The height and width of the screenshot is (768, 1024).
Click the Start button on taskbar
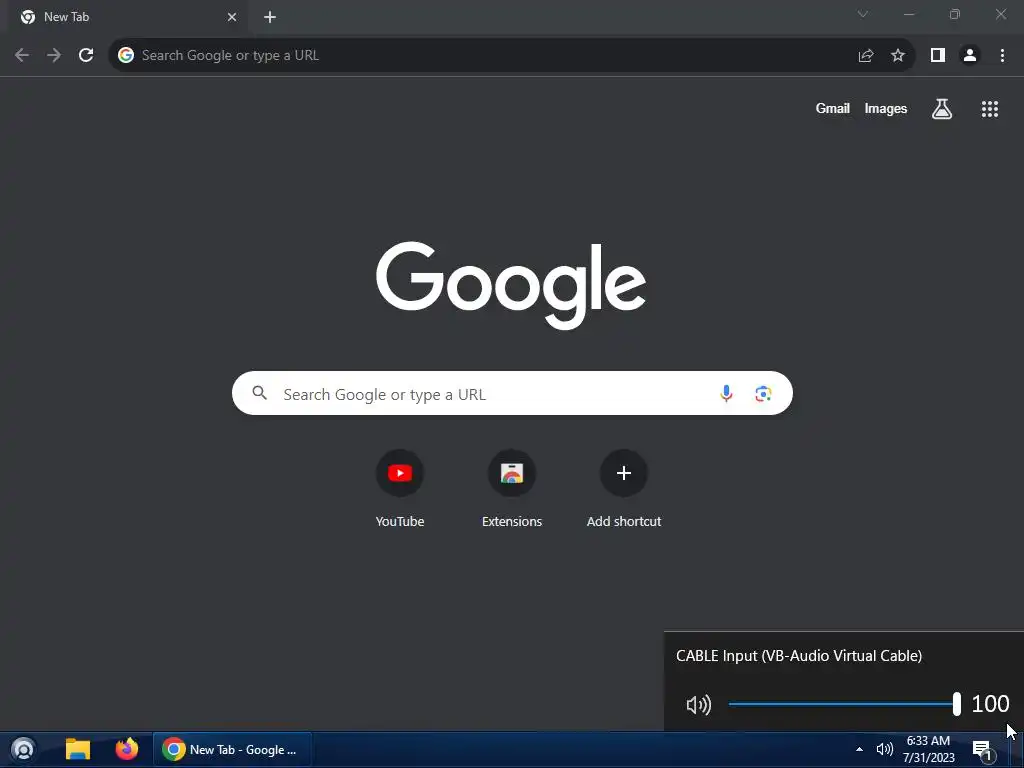(24, 750)
